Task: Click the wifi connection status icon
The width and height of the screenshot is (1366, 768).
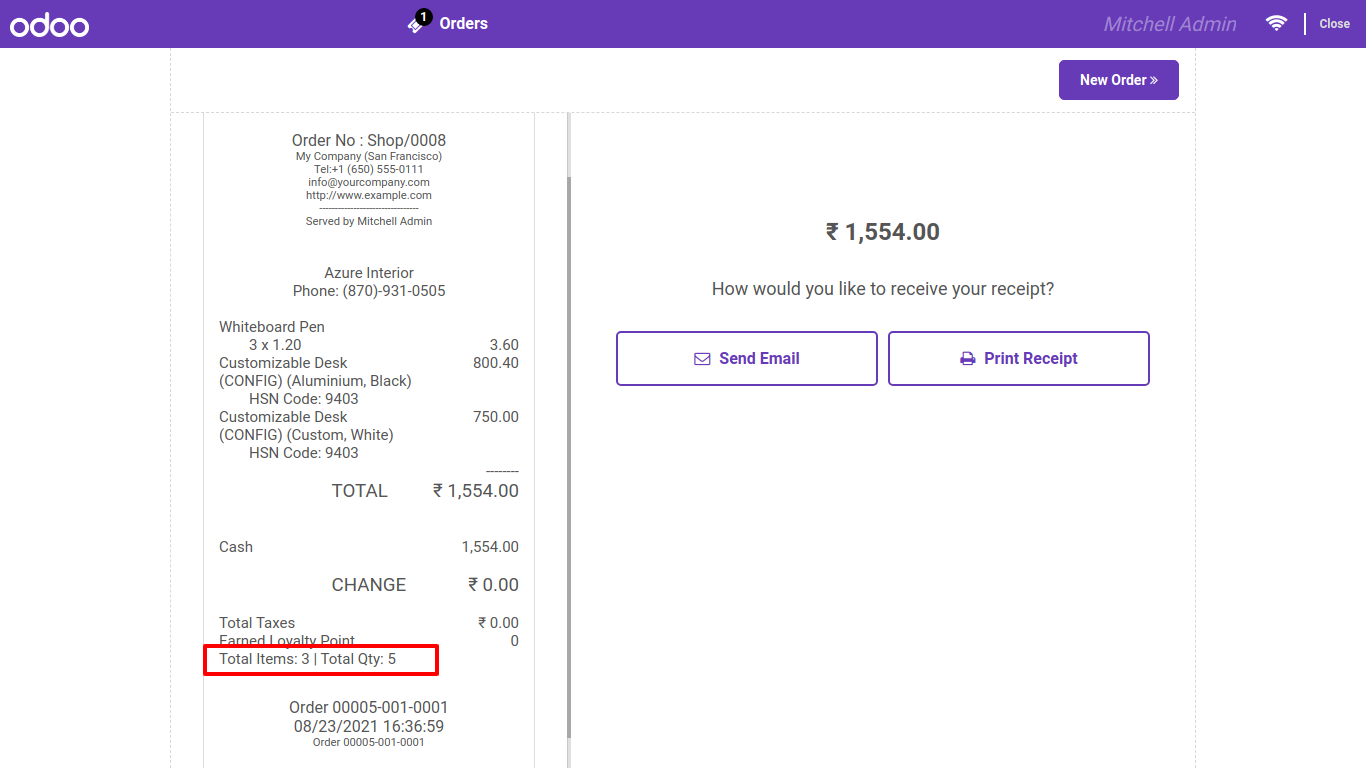Action: (1276, 23)
